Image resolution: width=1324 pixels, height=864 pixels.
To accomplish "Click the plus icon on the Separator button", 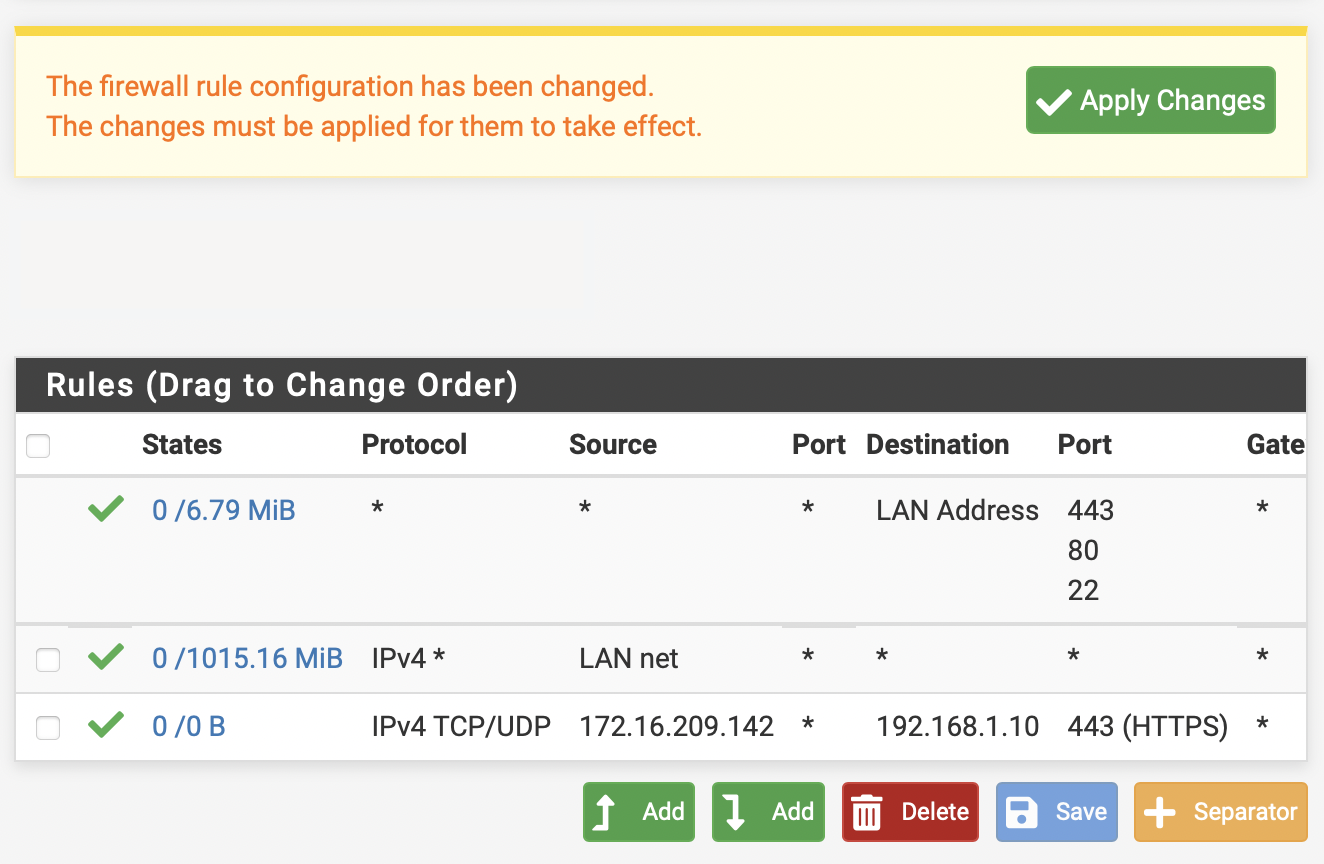I will [1162, 812].
